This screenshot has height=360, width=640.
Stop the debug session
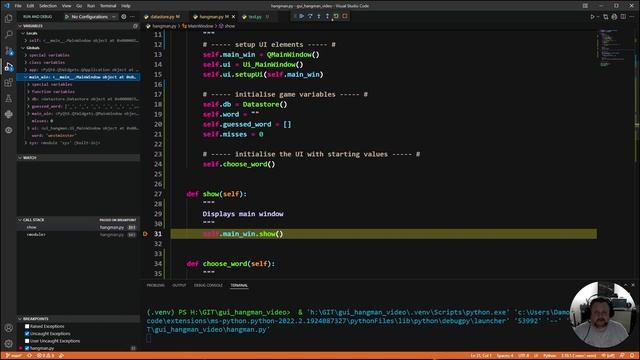(345, 16)
